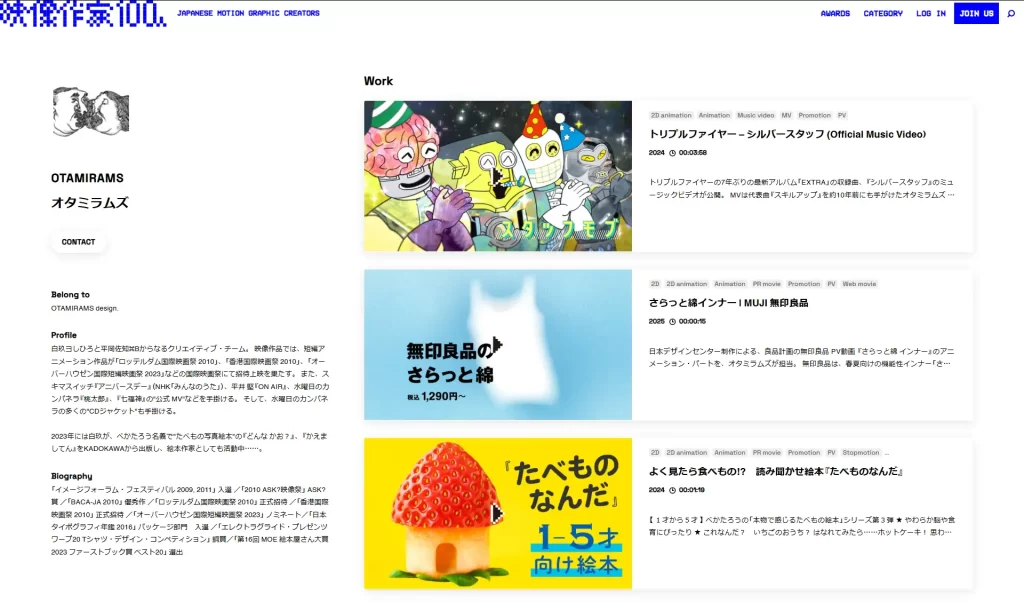Viewport: 1024px width, 602px height.
Task: Open the トリプルファイヤー music video thumbnail
Action: [498, 176]
